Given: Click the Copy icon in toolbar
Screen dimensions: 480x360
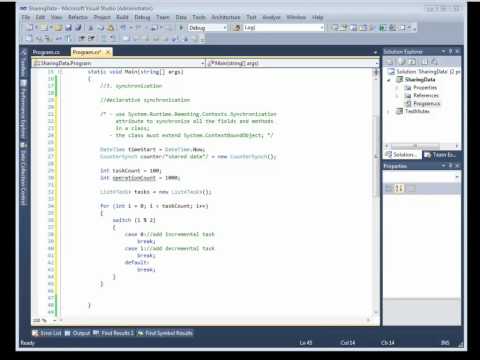Looking at the screenshot, I should 100,28.
